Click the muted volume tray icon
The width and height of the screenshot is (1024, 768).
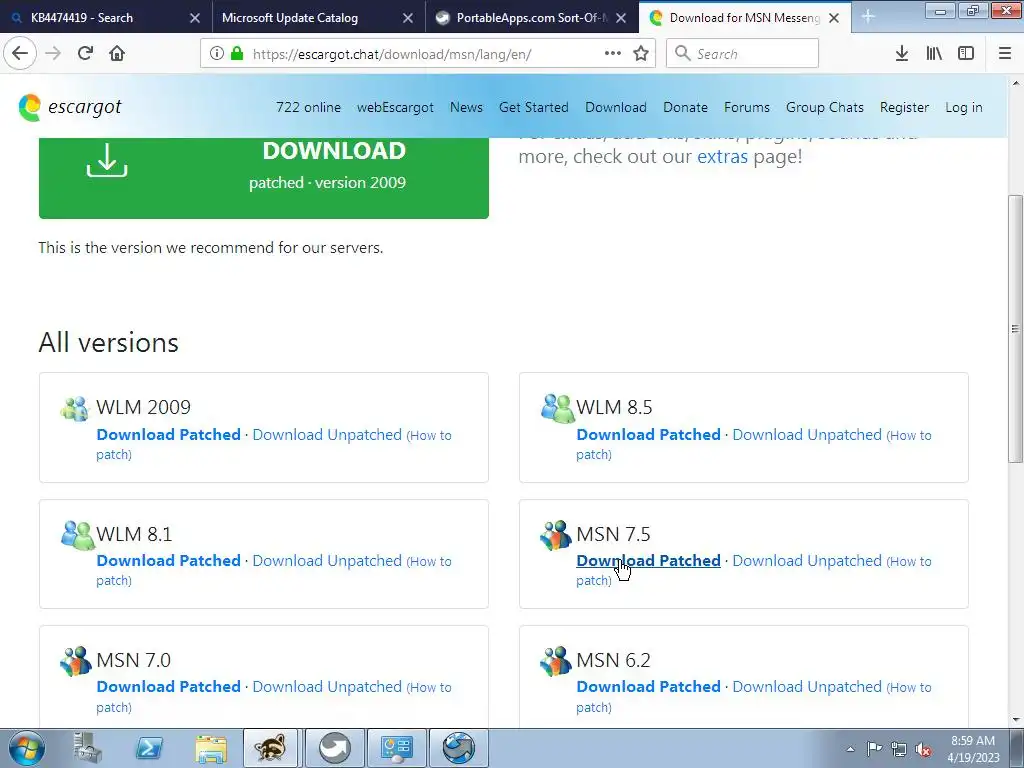tap(923, 750)
